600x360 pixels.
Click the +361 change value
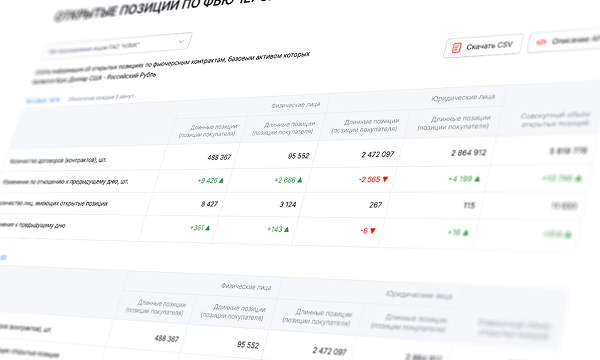point(200,228)
